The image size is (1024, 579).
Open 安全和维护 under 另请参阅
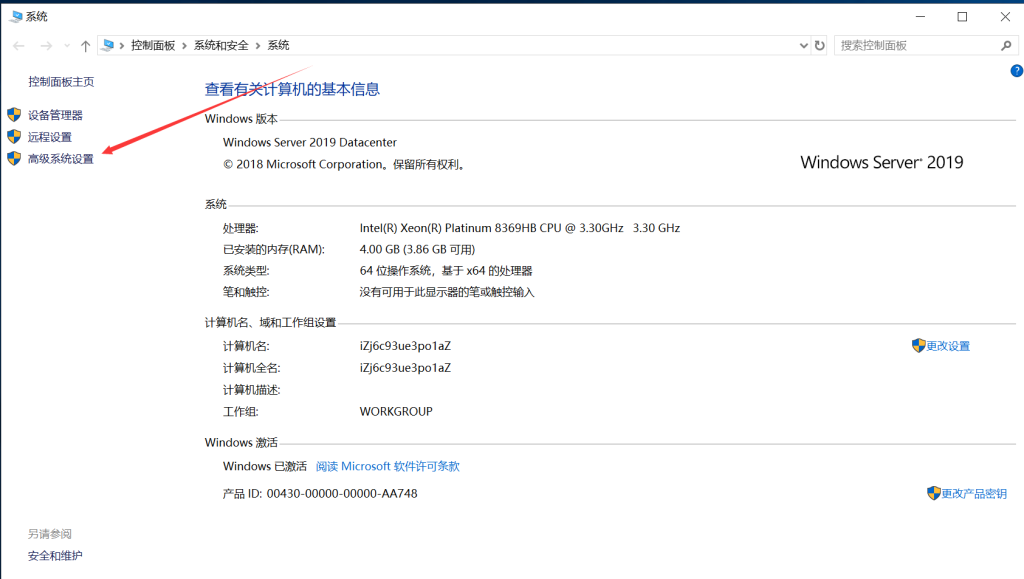[x=55, y=556]
